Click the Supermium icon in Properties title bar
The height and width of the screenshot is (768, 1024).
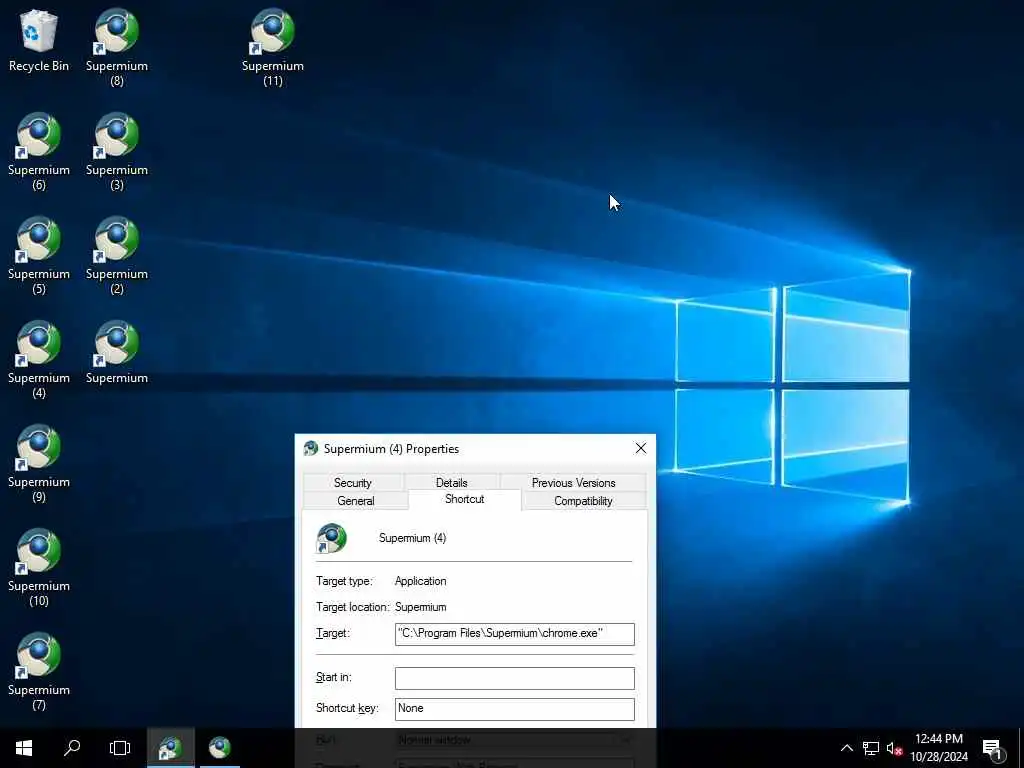(311, 448)
